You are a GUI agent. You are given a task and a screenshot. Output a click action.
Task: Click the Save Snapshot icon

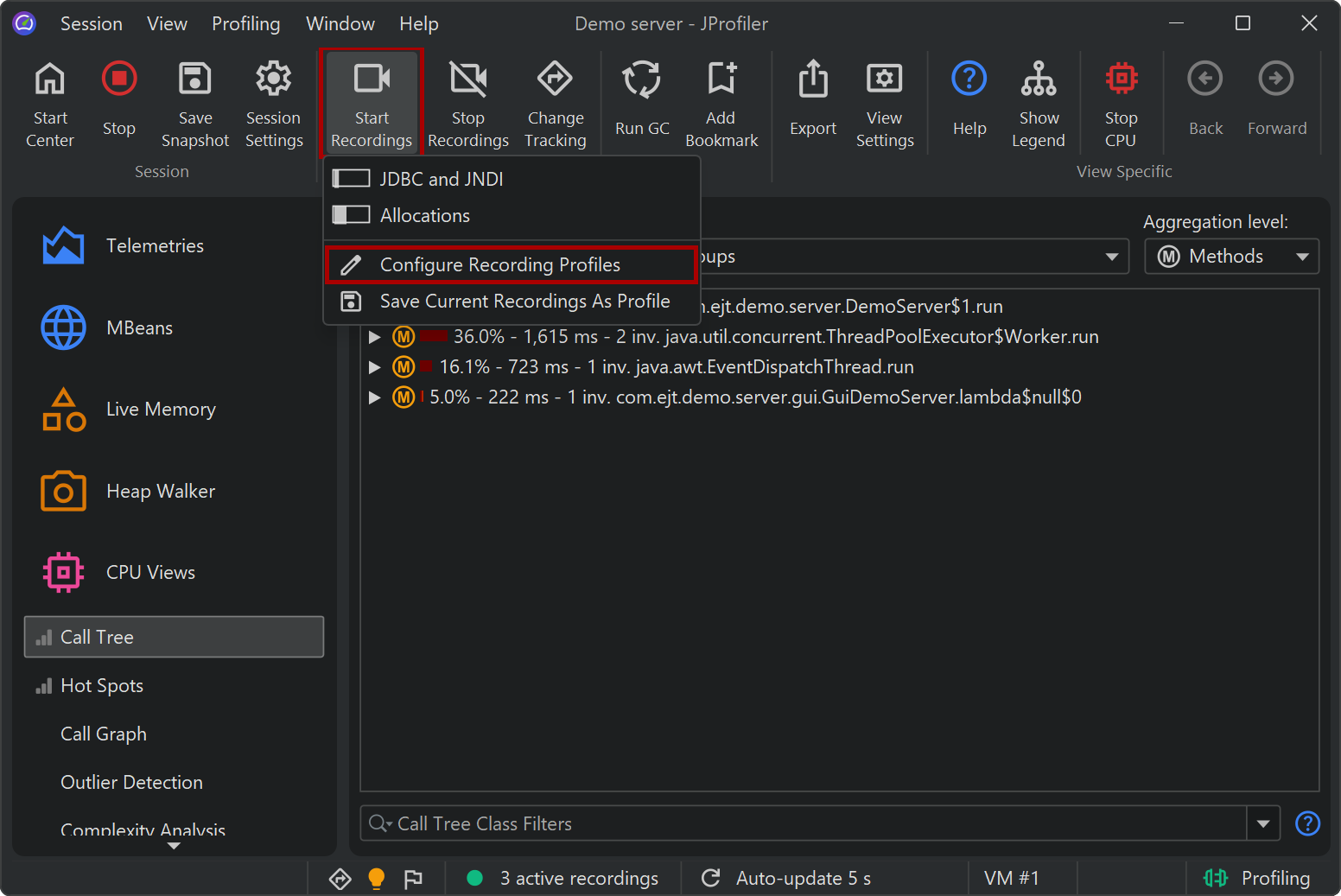pyautogui.click(x=194, y=79)
